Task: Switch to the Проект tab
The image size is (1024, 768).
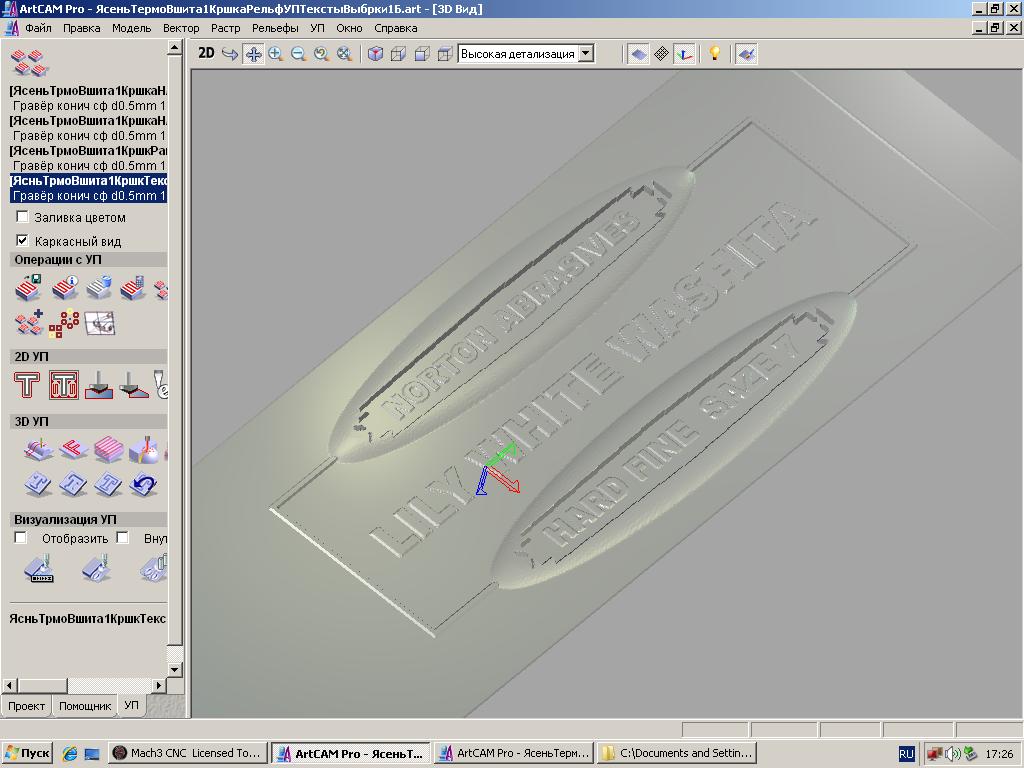Action: tap(26, 706)
